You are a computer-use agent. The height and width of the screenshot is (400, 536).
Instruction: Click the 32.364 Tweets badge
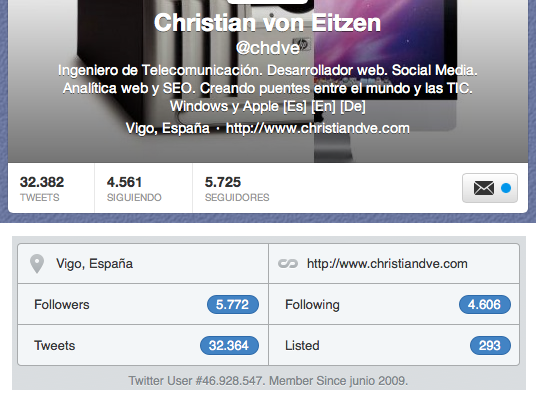coord(229,345)
